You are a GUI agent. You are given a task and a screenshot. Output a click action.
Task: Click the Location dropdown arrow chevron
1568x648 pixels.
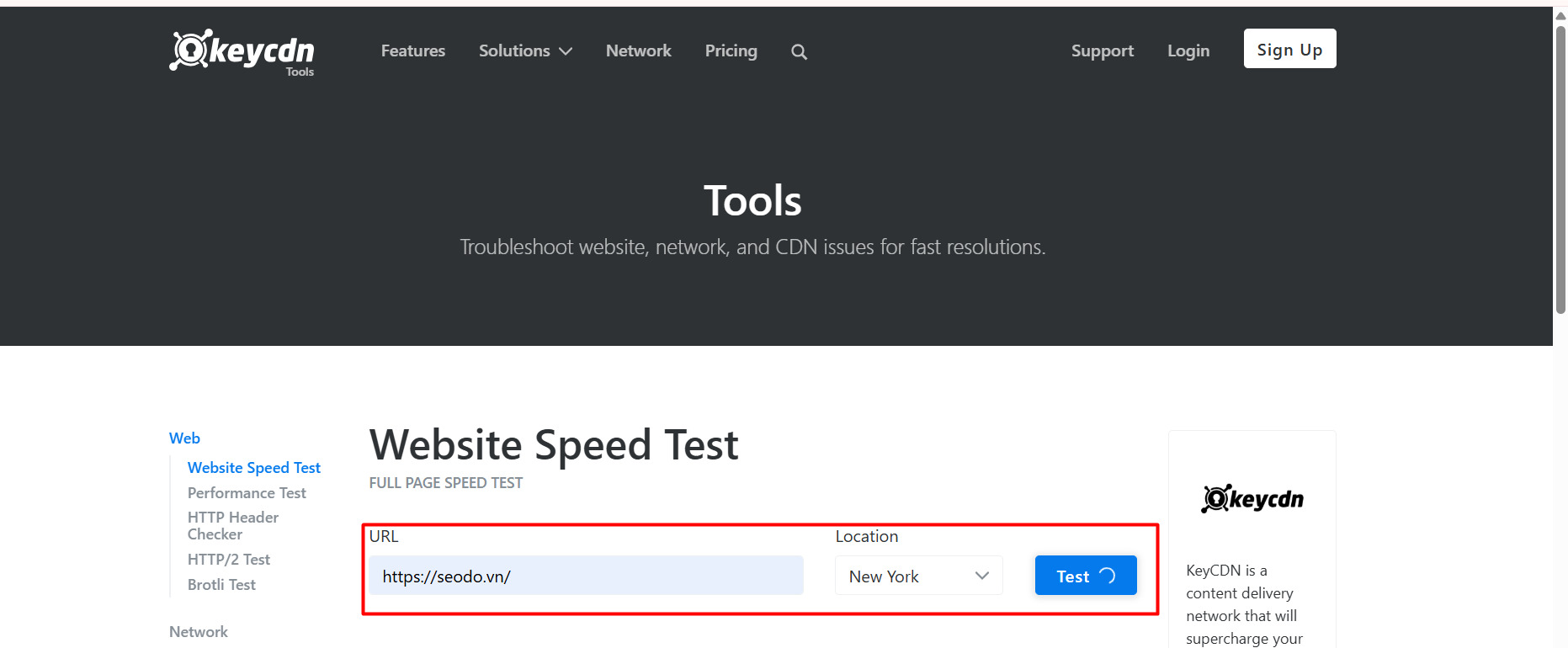(x=981, y=576)
